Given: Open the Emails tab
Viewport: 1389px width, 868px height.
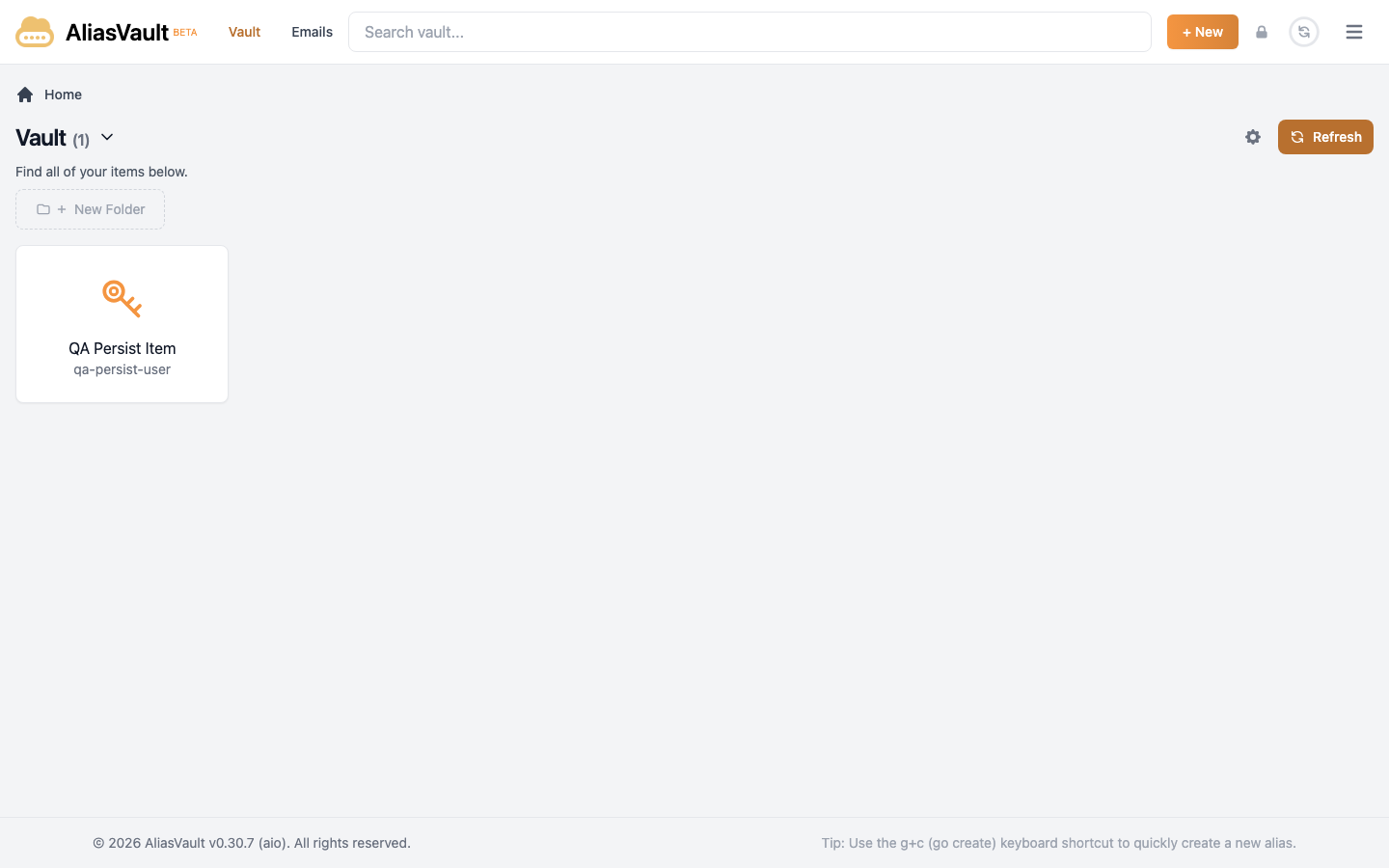Looking at the screenshot, I should (x=312, y=32).
